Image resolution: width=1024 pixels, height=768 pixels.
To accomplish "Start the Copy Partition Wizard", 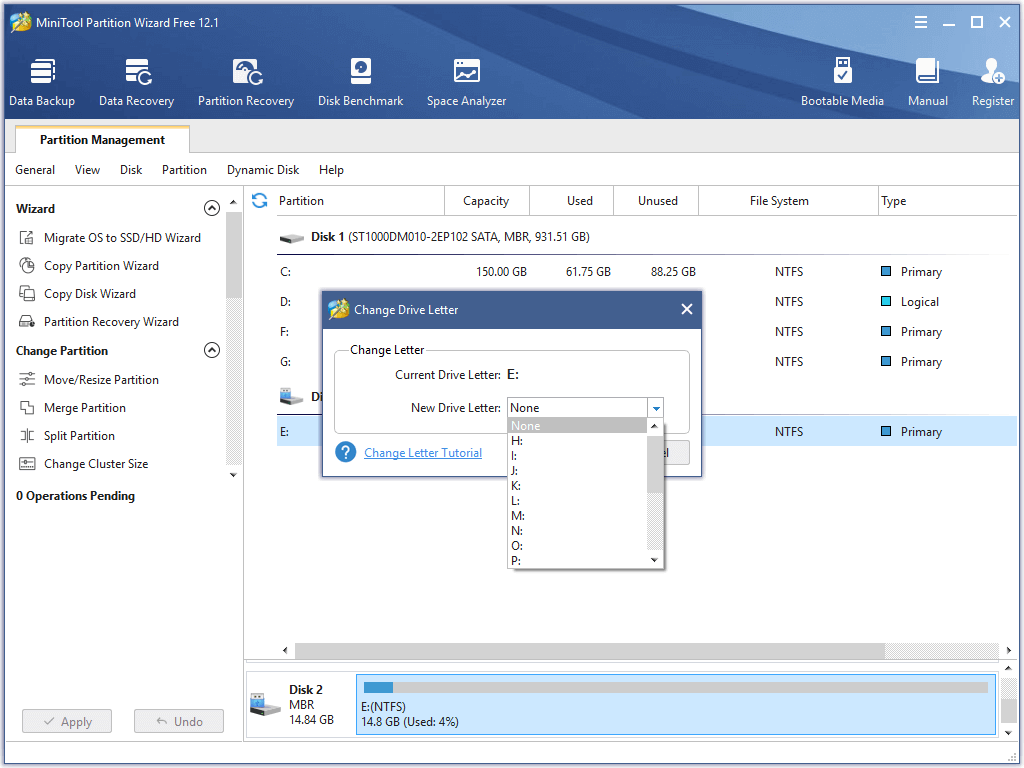I will (x=89, y=266).
